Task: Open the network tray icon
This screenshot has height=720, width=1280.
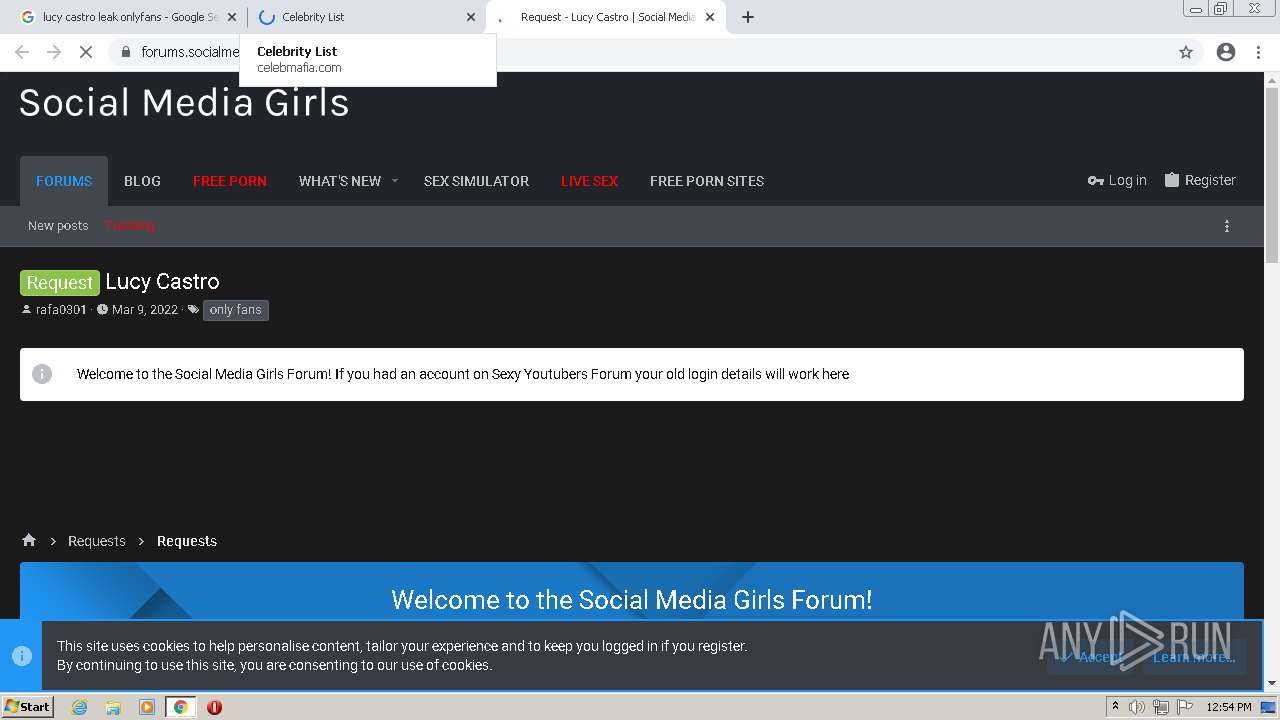Action: 1161,707
